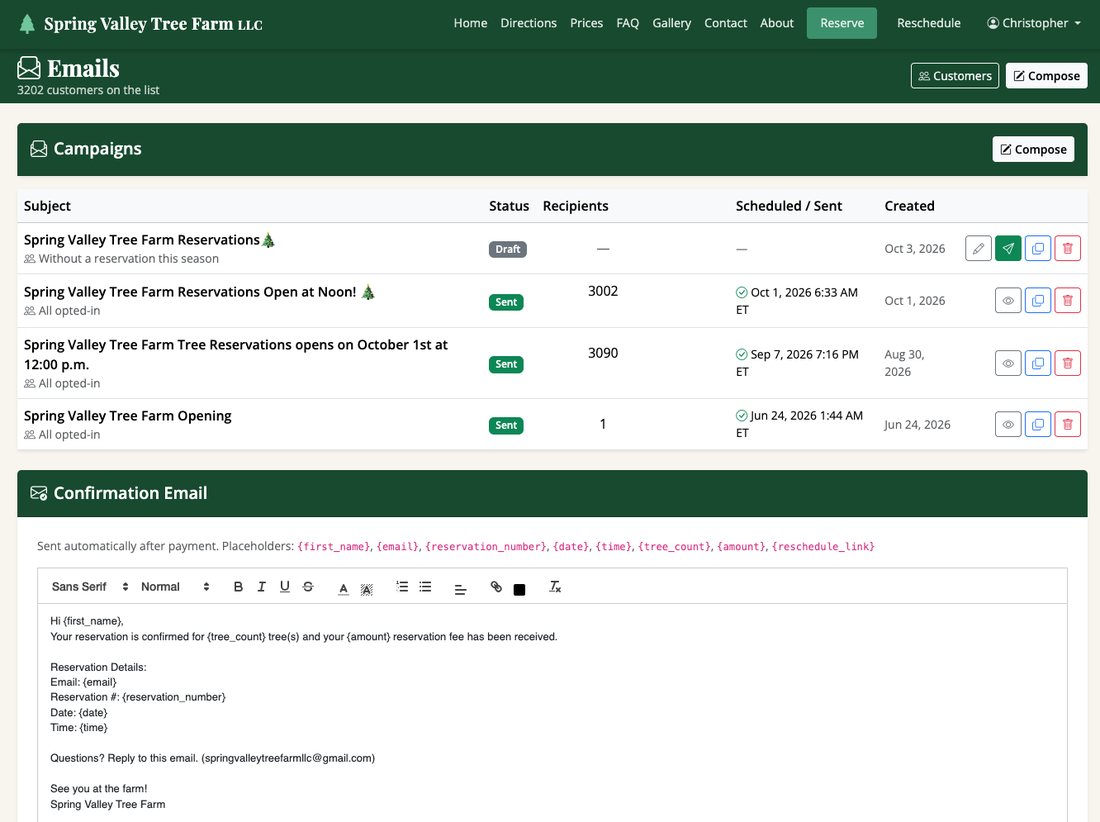Preview the 'Open at Noon!' campaign
The image size is (1100, 822).
point(1008,300)
